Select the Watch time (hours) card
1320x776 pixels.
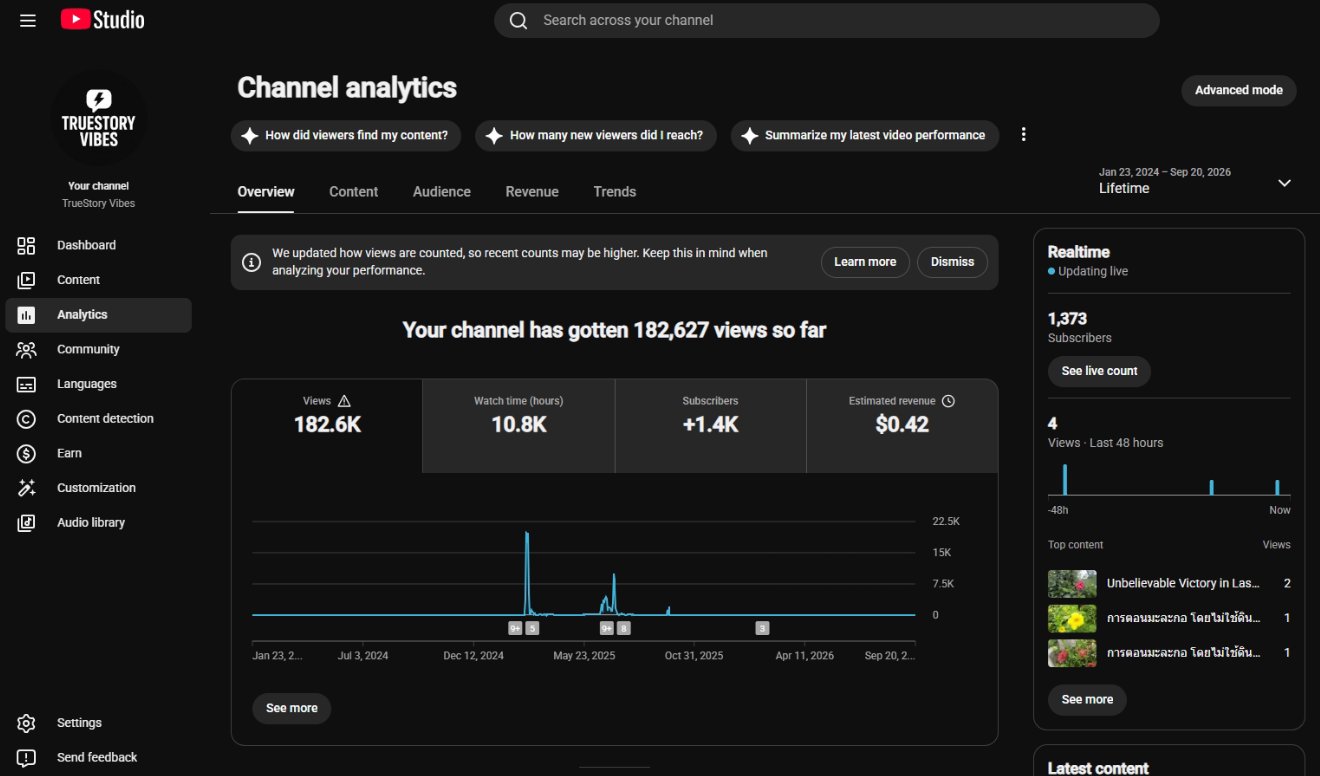point(518,426)
